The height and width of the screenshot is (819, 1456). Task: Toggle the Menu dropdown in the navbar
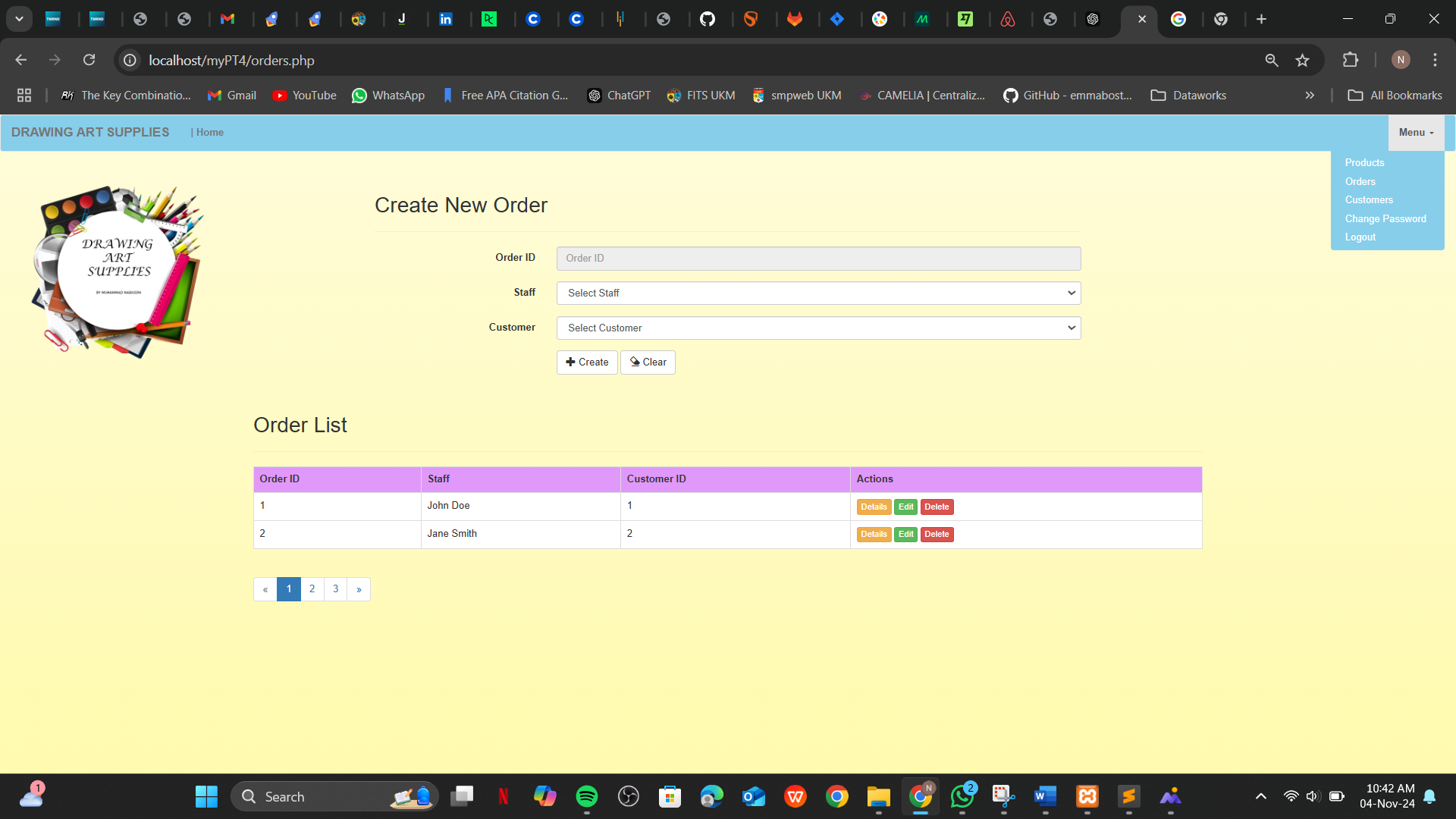click(x=1415, y=132)
